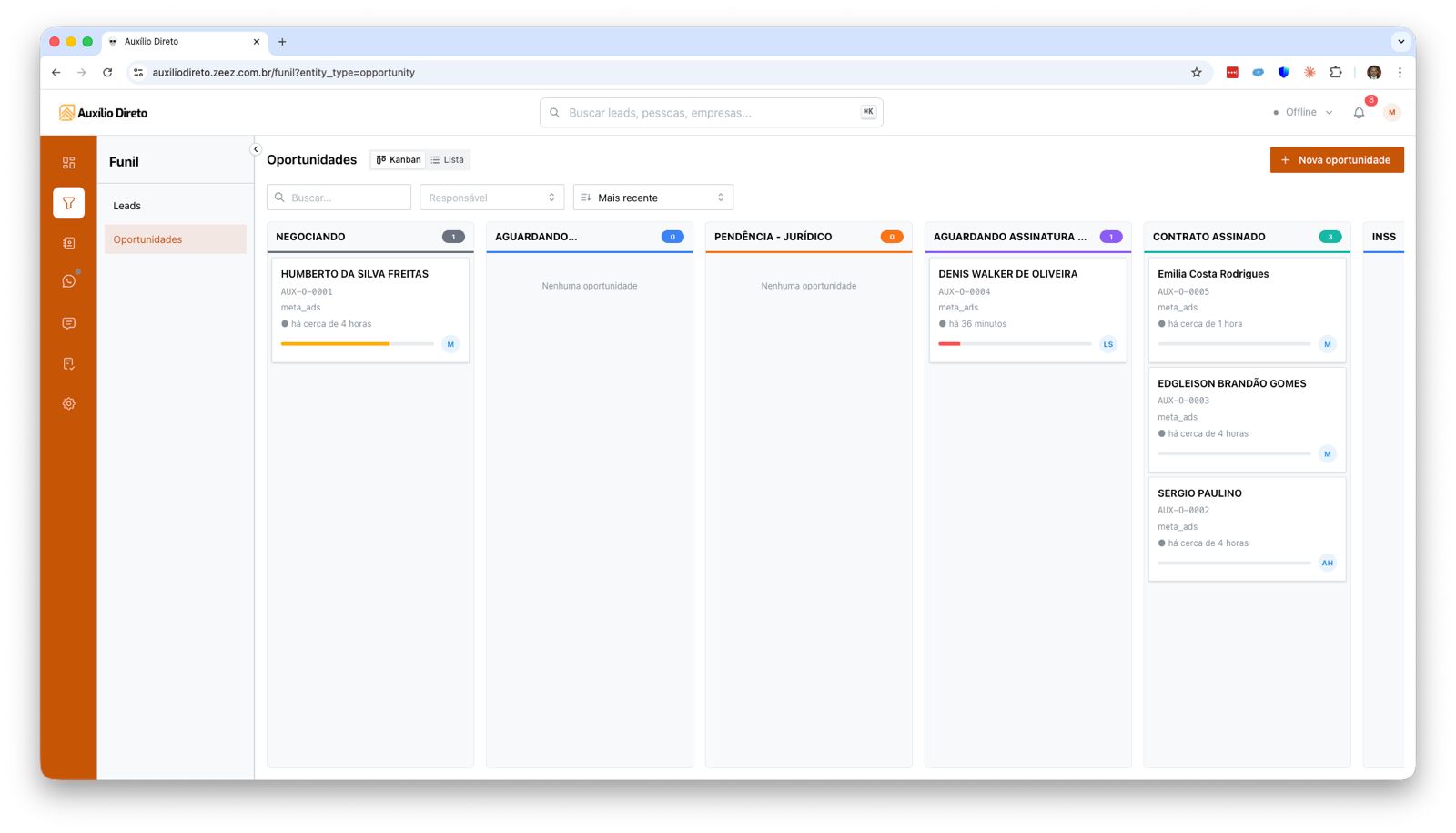The image size is (1456, 833).
Task: Open the Responsável dropdown filter
Action: (491, 198)
